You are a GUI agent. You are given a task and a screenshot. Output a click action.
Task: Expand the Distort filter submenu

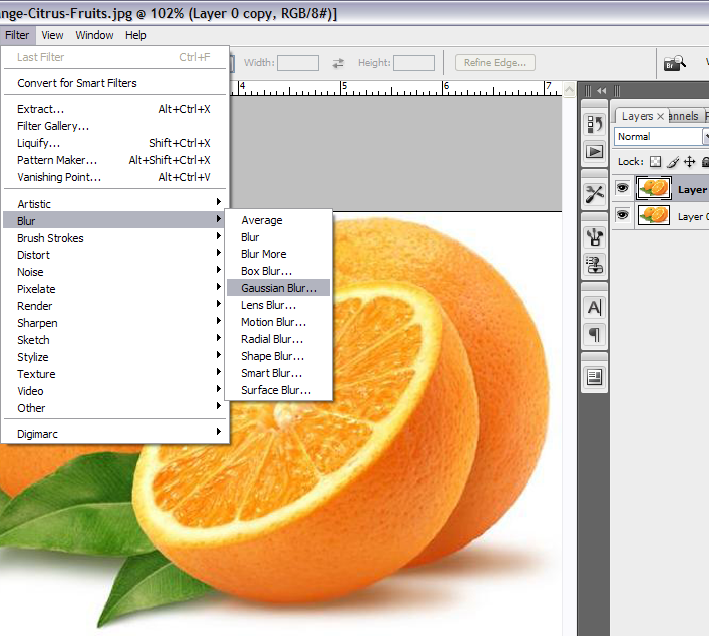115,254
